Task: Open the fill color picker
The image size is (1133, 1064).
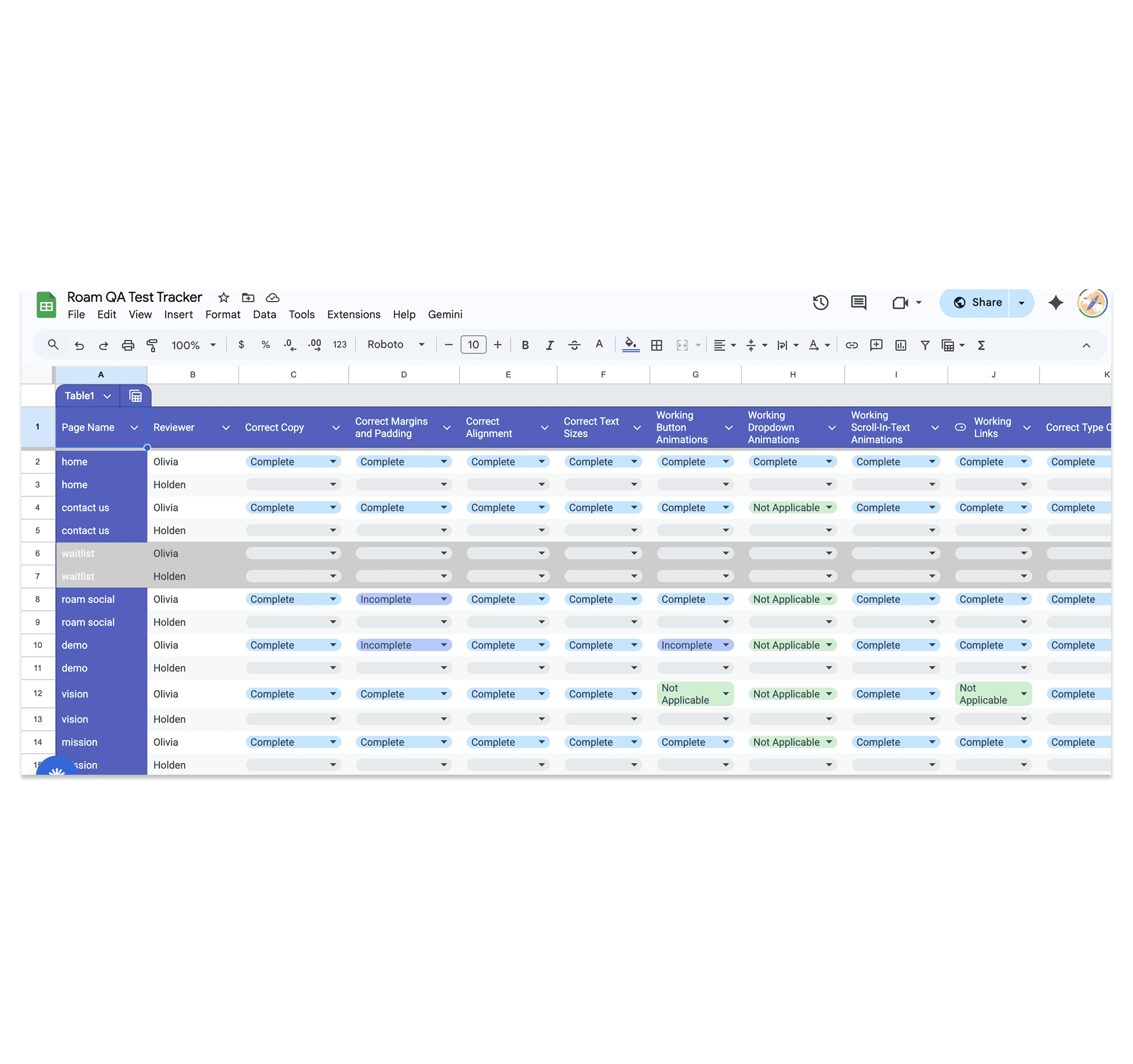Action: point(630,345)
